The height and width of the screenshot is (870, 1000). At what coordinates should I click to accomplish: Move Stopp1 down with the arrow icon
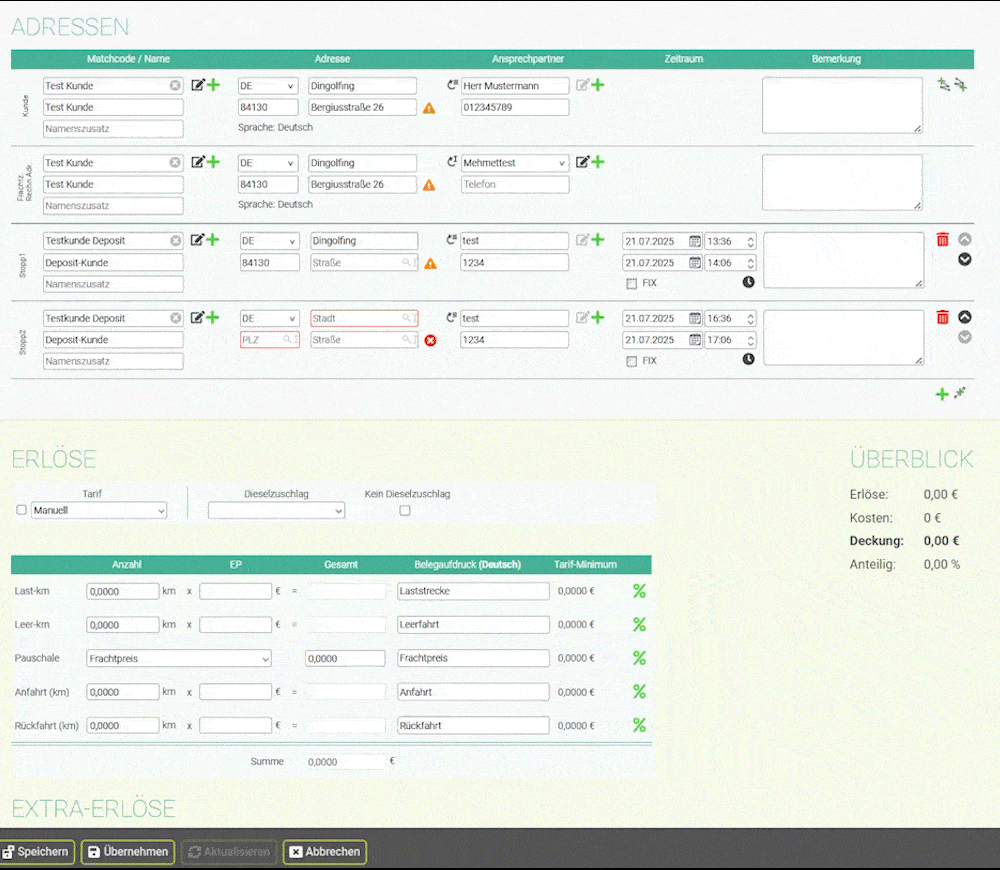[x=965, y=260]
